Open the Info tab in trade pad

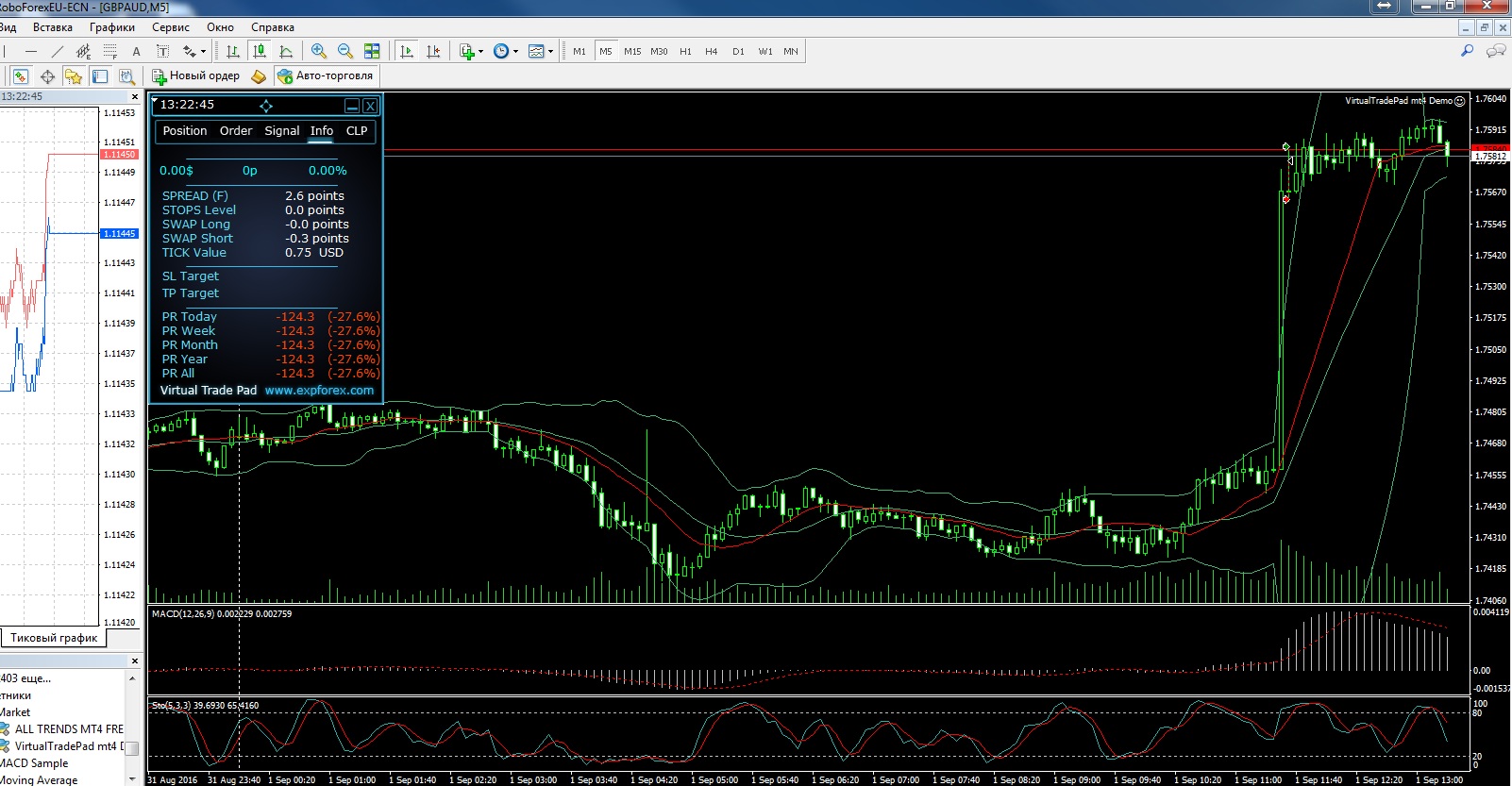point(322,131)
